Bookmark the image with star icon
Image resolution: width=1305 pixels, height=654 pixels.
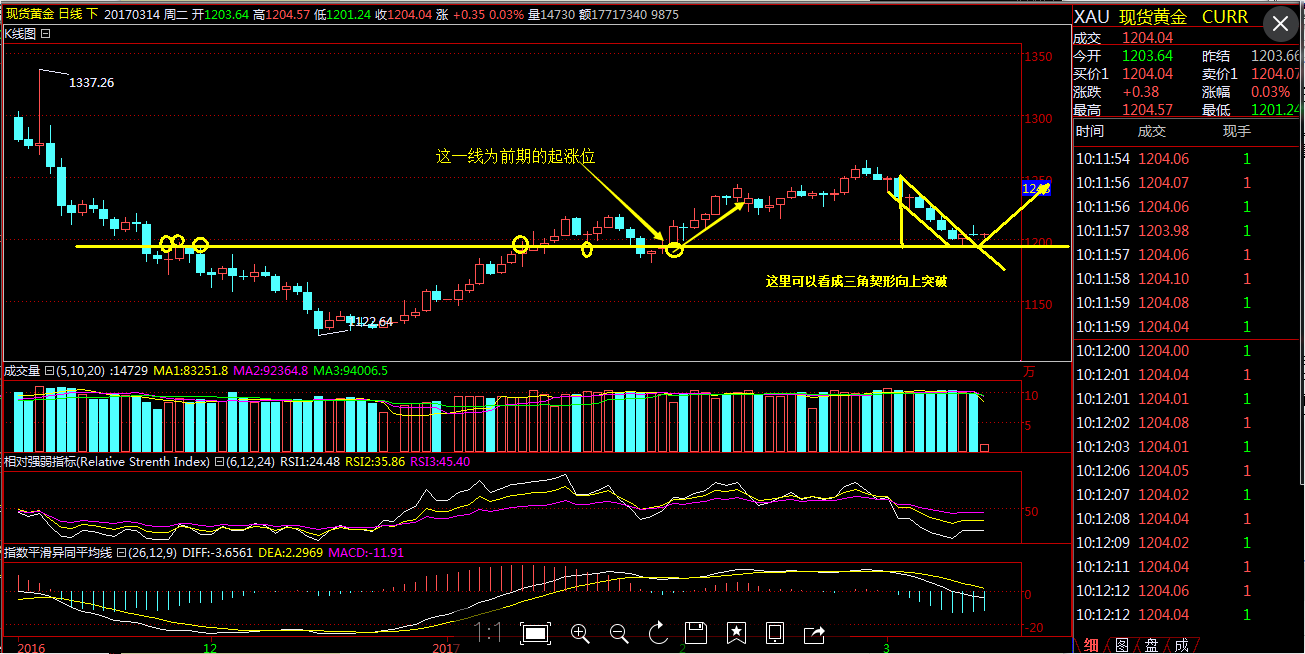(x=736, y=633)
